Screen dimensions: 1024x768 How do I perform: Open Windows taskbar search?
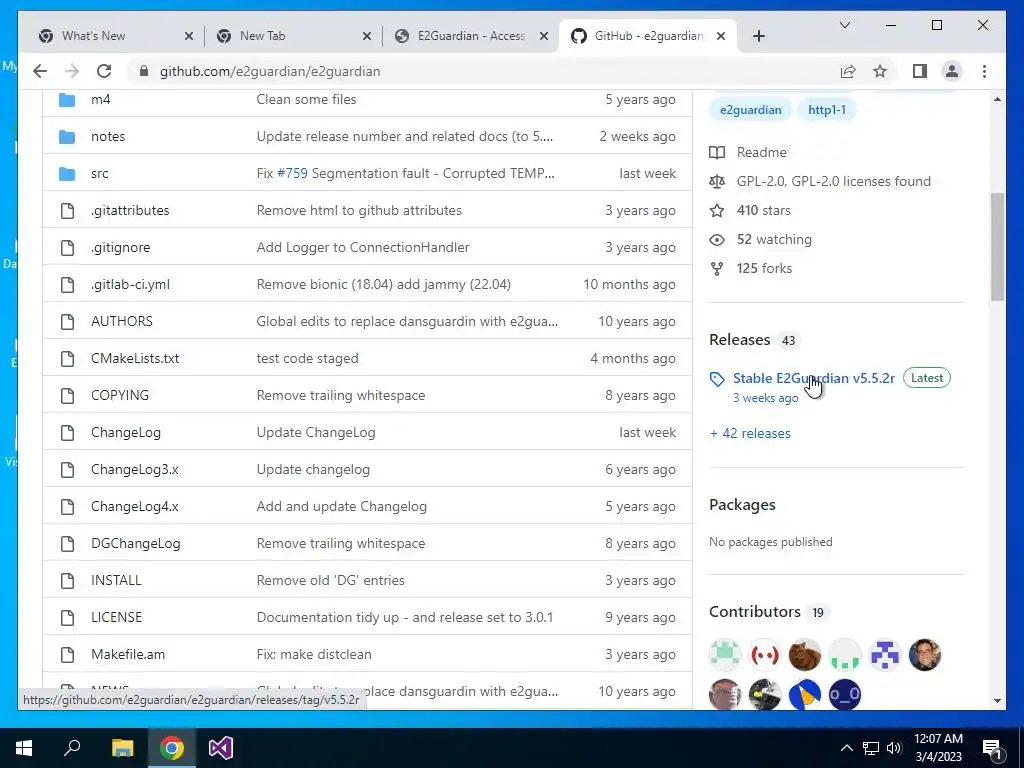point(72,748)
